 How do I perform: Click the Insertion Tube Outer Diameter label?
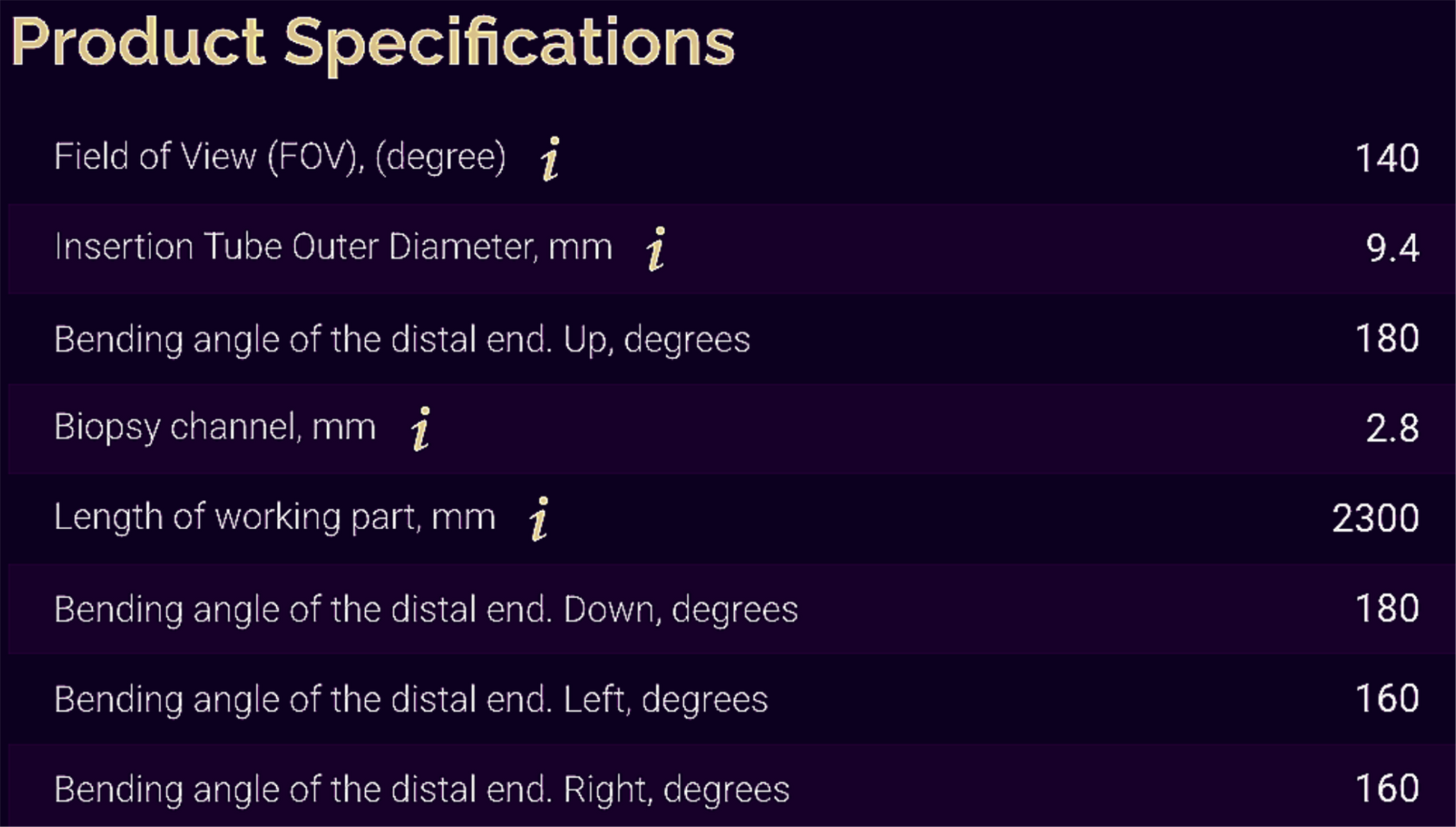point(333,247)
